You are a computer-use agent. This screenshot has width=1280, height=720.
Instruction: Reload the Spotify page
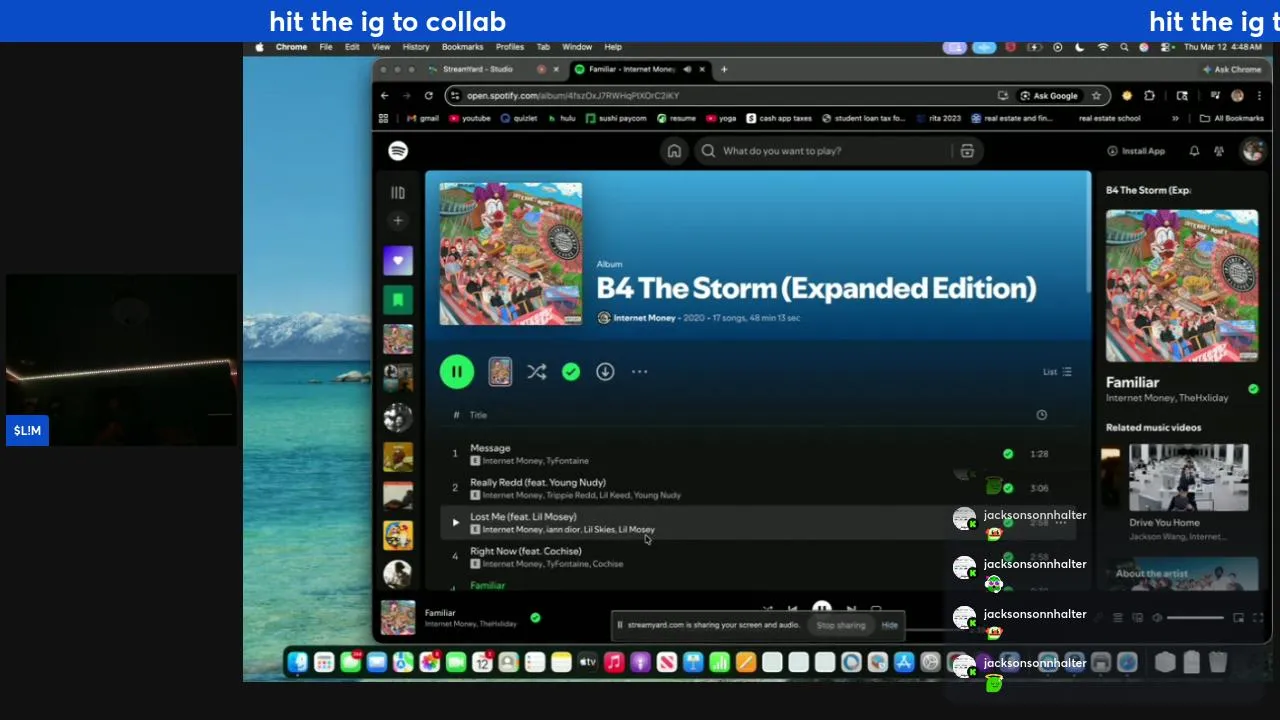pyautogui.click(x=428, y=96)
